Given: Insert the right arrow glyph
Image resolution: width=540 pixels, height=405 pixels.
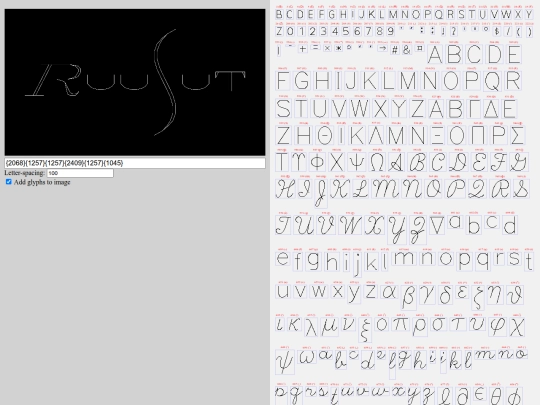Looking at the screenshot, I should coord(382,49).
